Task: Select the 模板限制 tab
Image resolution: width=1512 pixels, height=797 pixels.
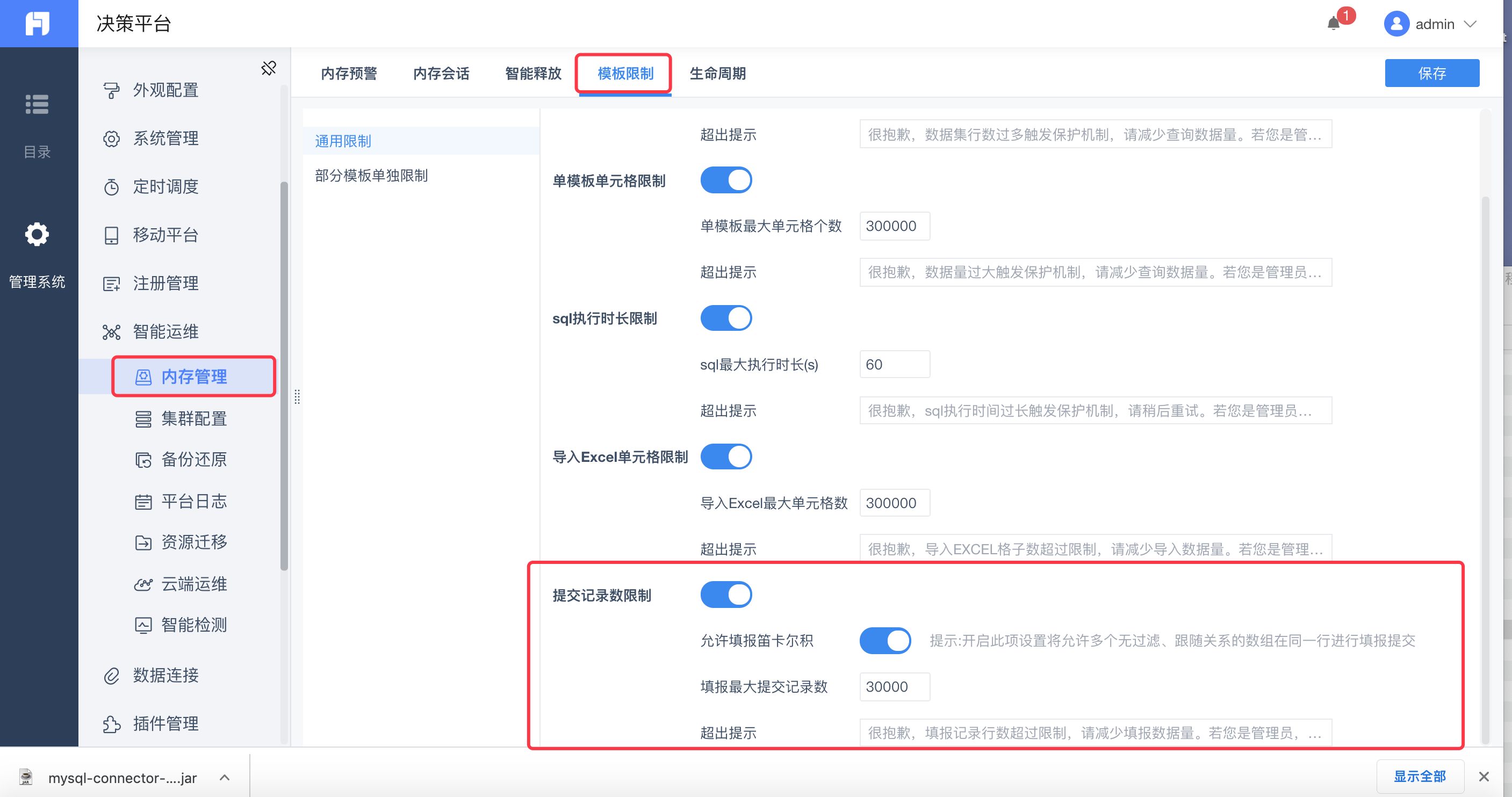Action: [625, 74]
